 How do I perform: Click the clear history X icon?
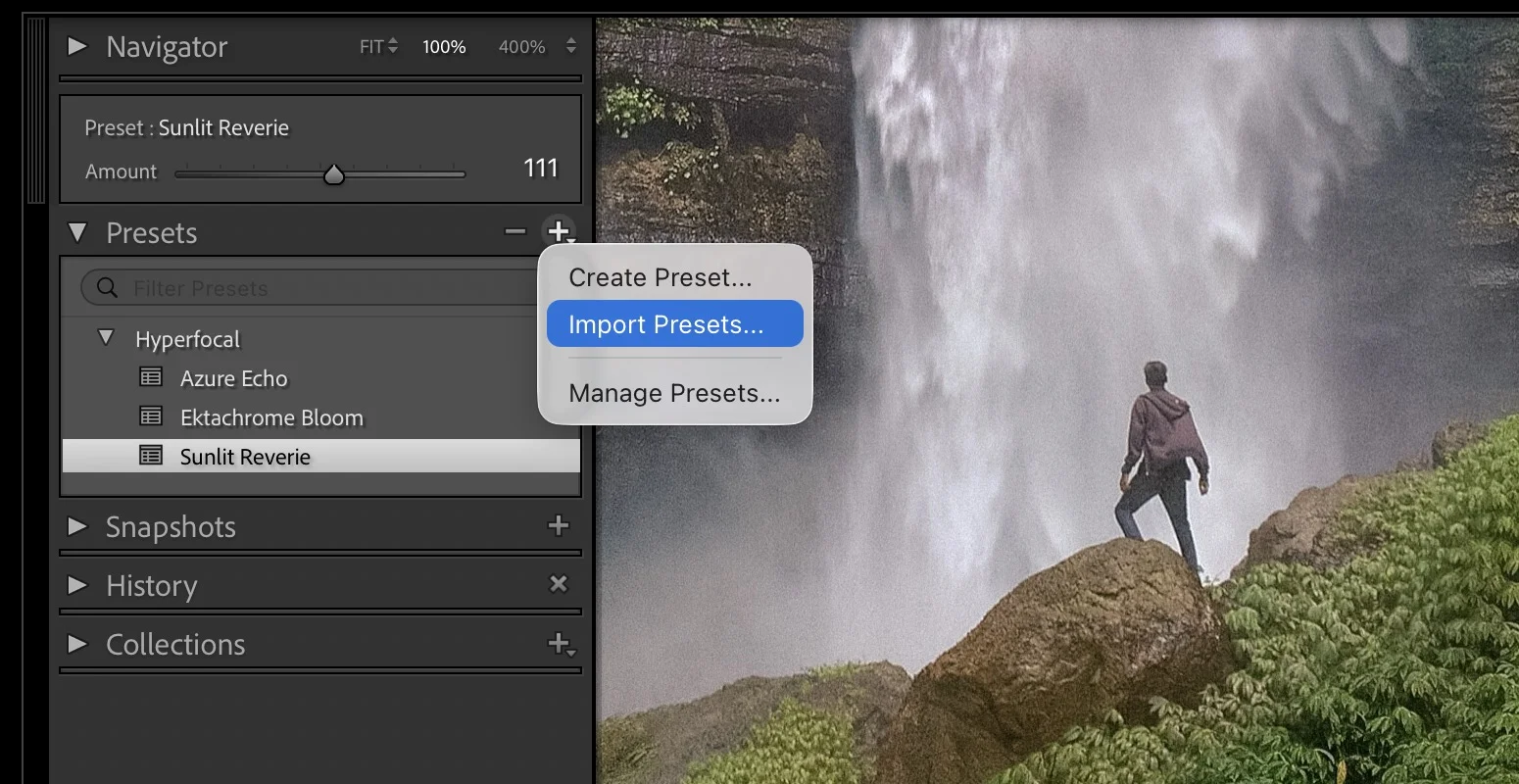click(x=558, y=584)
